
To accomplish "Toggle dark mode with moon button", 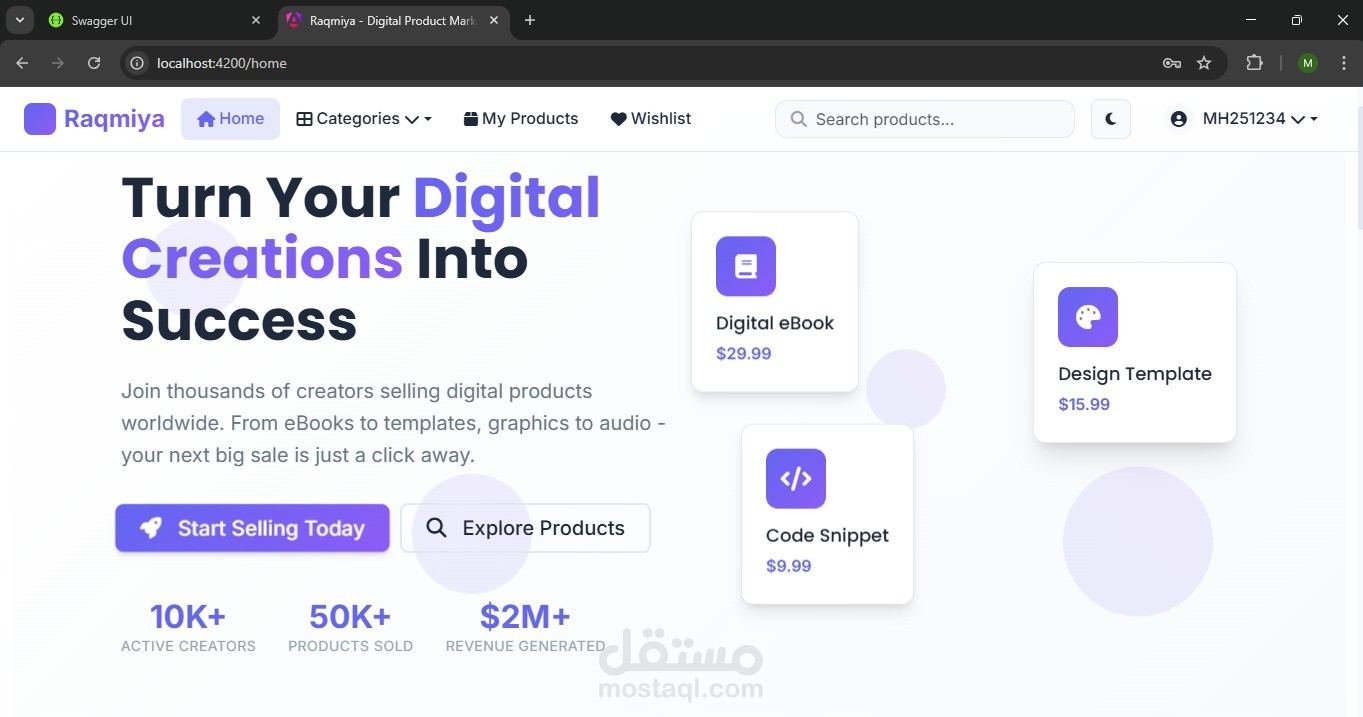I will 1111,119.
